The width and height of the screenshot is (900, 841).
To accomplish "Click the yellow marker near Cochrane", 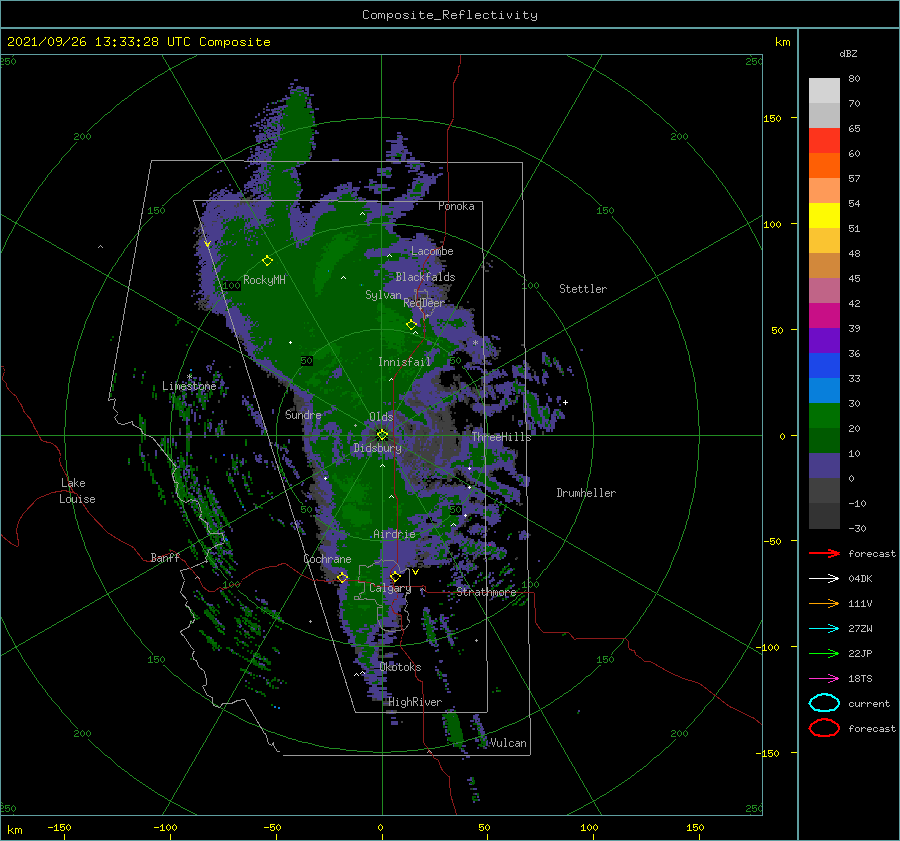I will point(342,578).
